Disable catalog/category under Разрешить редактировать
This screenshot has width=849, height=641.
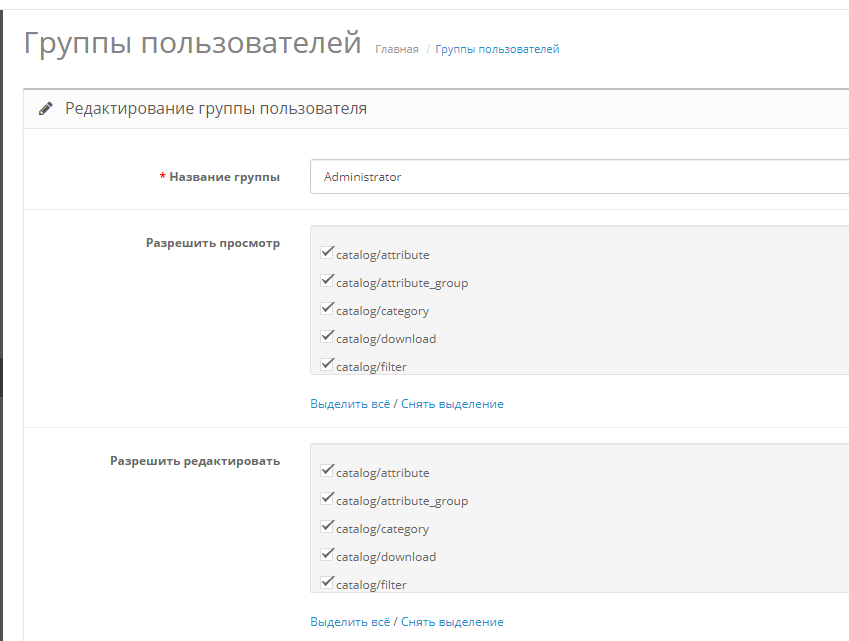point(327,527)
